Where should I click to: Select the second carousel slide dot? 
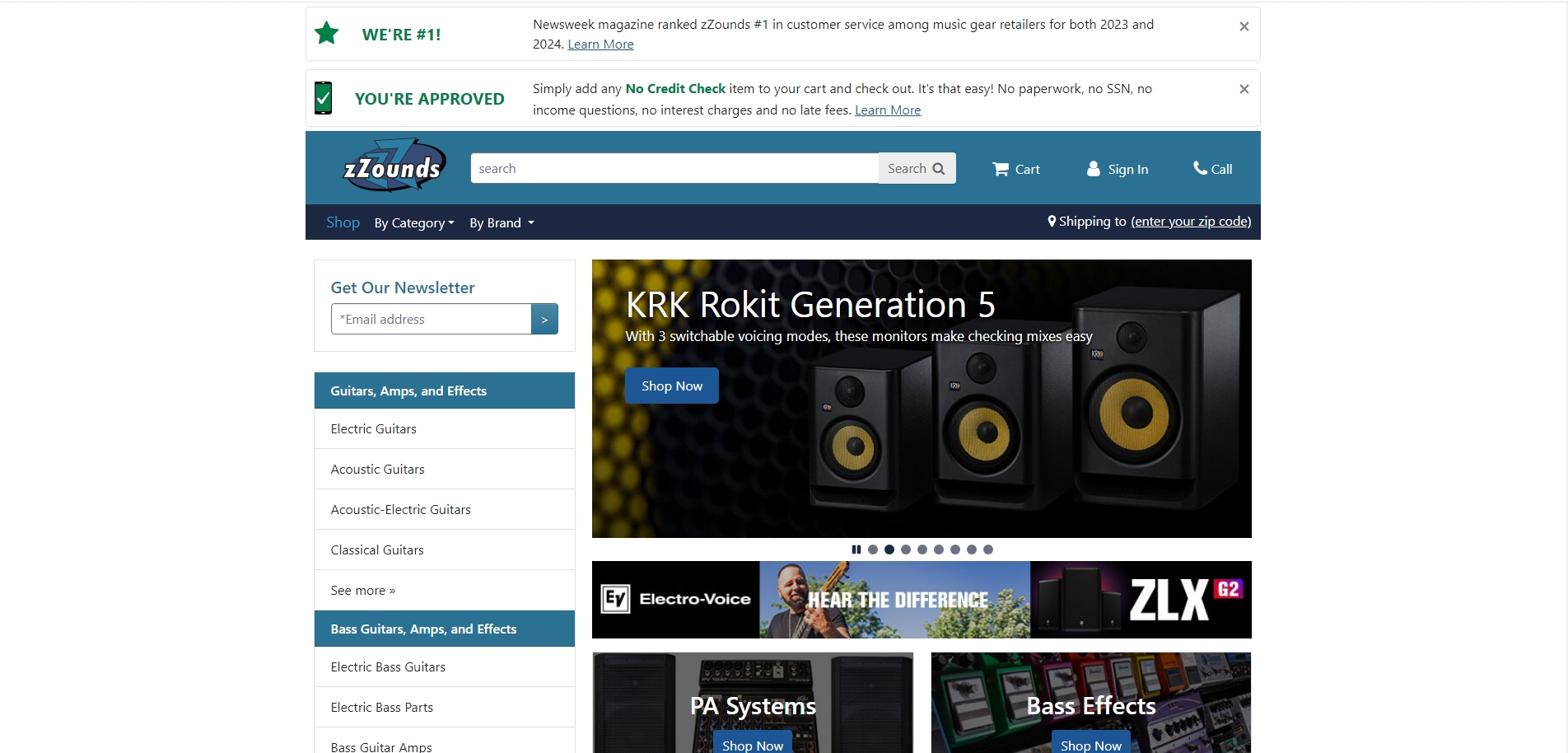(889, 550)
